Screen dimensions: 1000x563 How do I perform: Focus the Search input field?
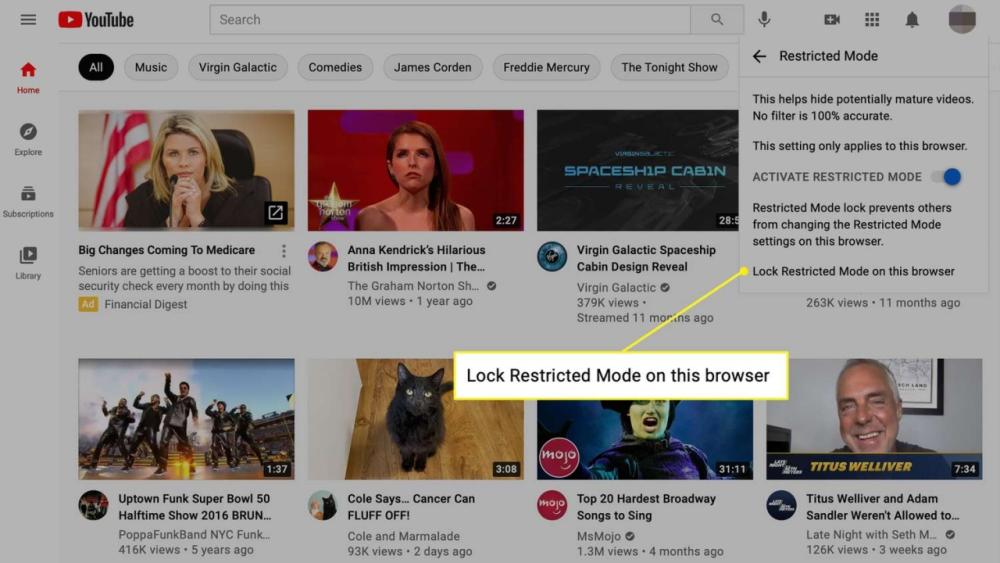point(450,20)
